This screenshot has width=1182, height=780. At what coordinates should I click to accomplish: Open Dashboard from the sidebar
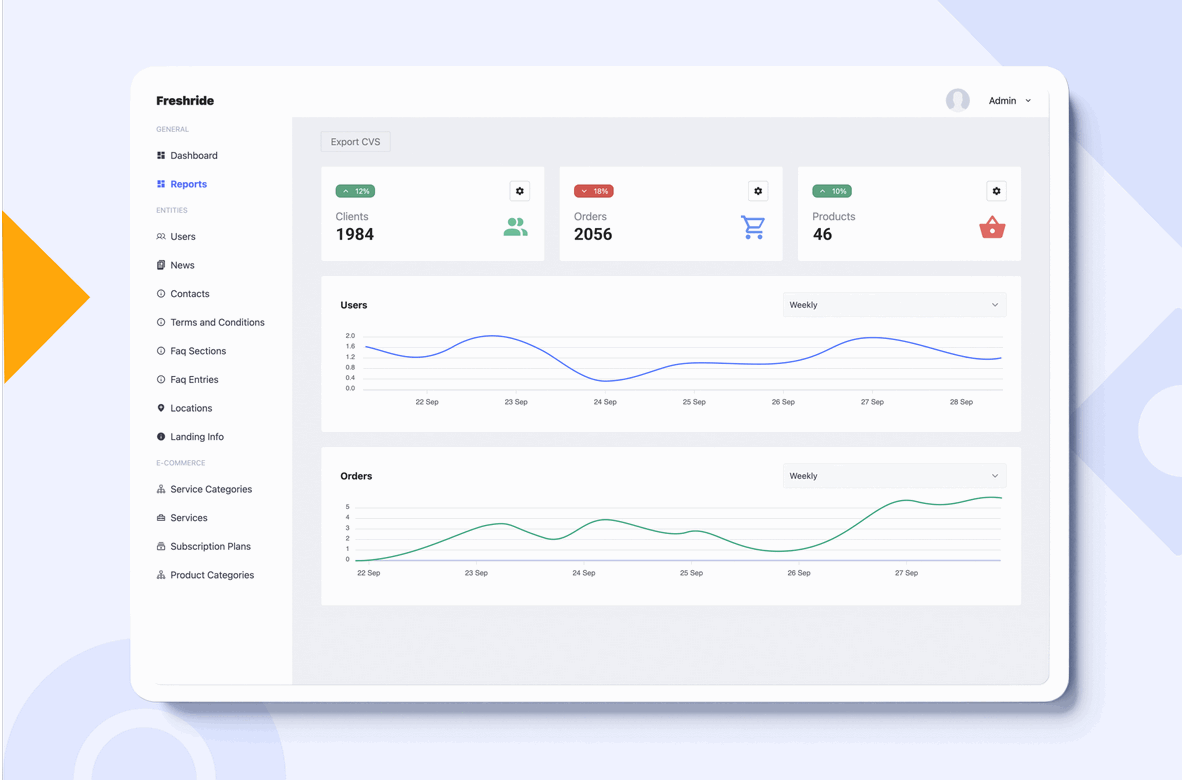click(x=193, y=156)
